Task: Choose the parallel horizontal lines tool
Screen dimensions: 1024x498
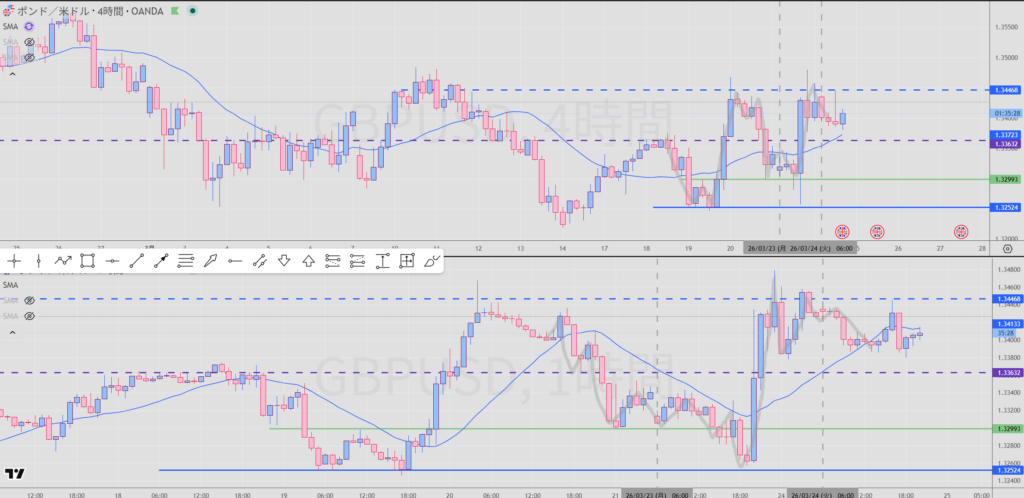Action: (x=185, y=261)
